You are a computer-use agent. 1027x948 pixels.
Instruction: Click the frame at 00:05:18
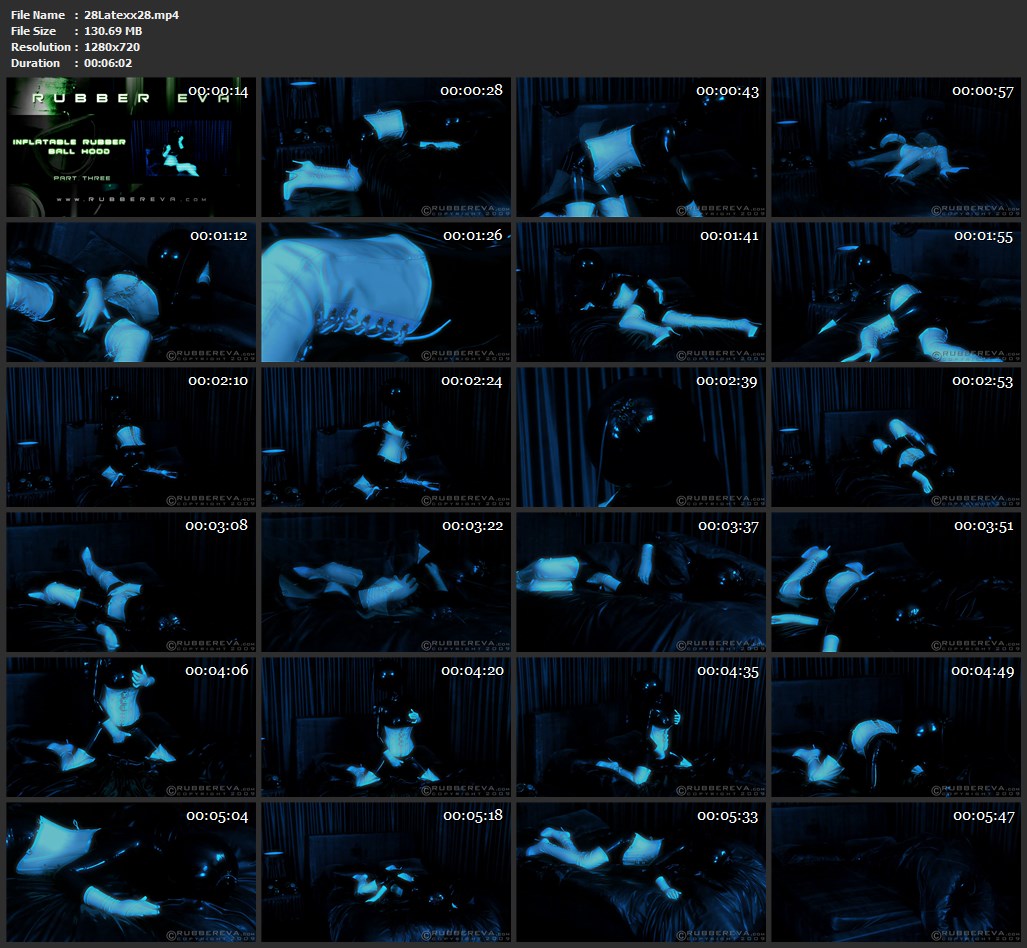(x=386, y=873)
